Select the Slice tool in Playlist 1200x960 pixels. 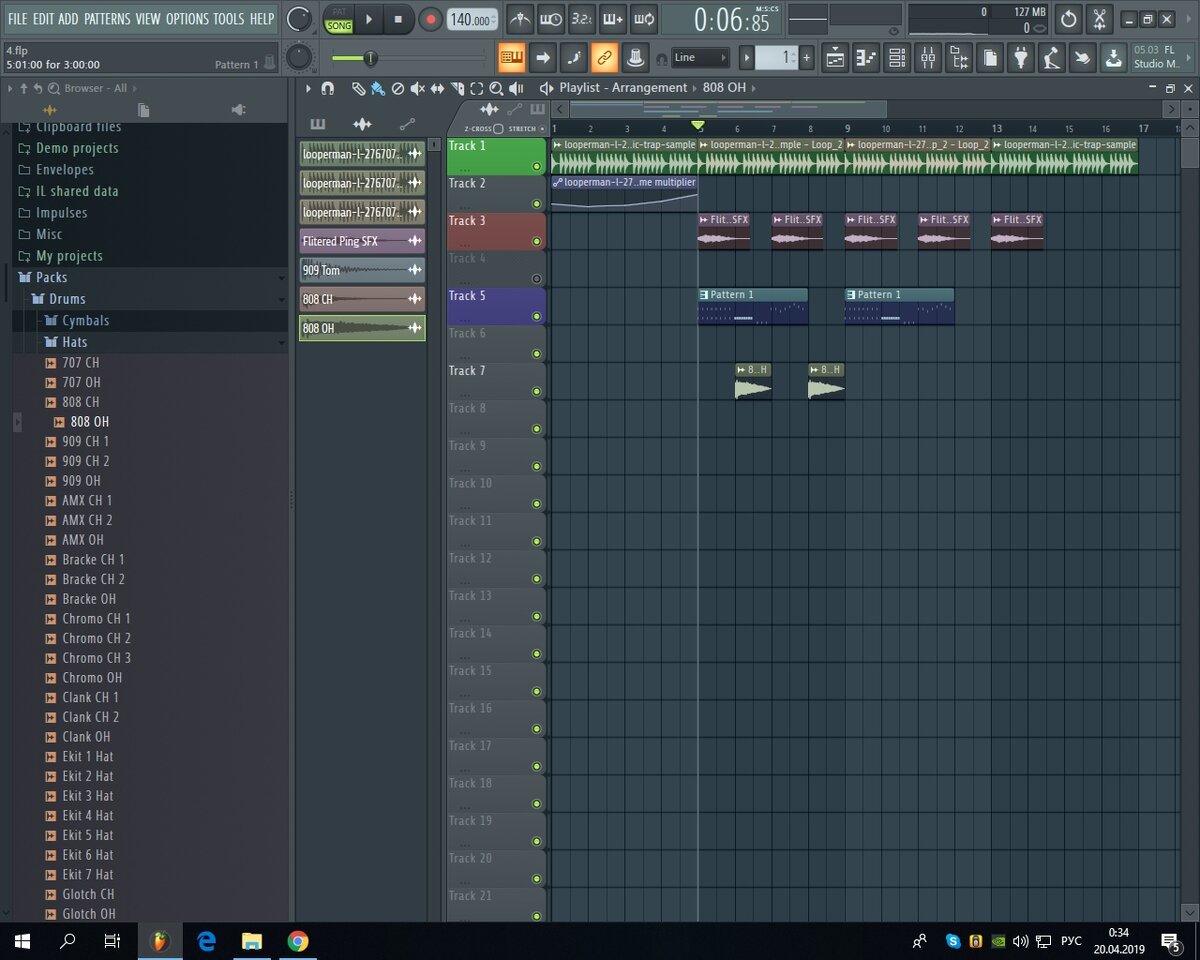click(457, 88)
